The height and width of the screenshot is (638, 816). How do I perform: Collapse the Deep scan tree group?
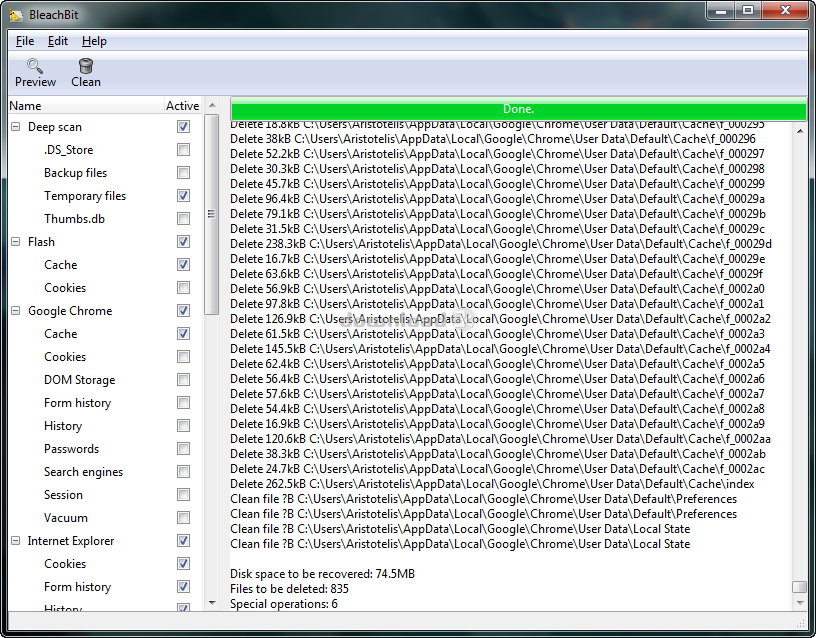click(16, 126)
